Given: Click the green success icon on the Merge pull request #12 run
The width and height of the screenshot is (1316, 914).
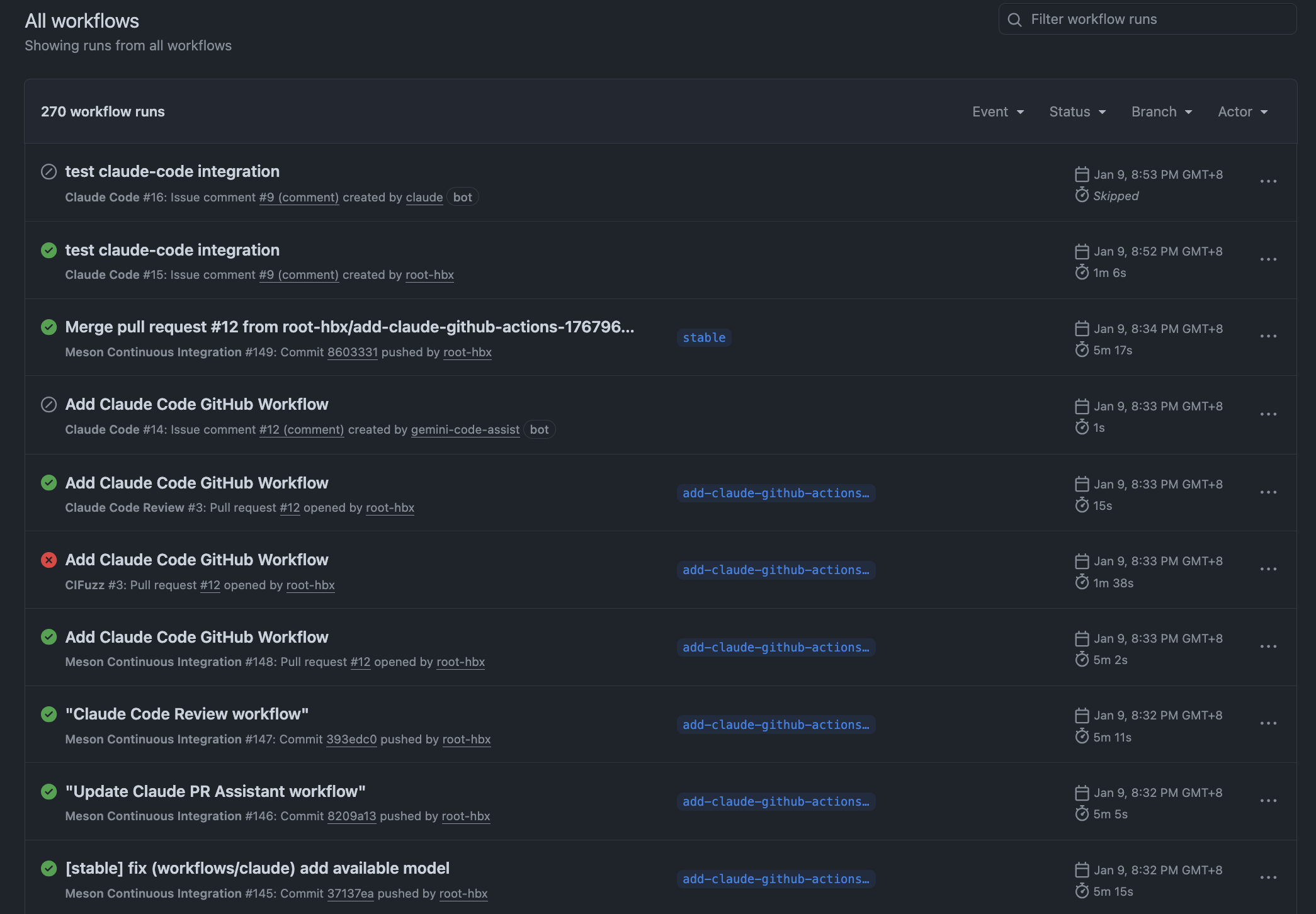Looking at the screenshot, I should tap(48, 327).
